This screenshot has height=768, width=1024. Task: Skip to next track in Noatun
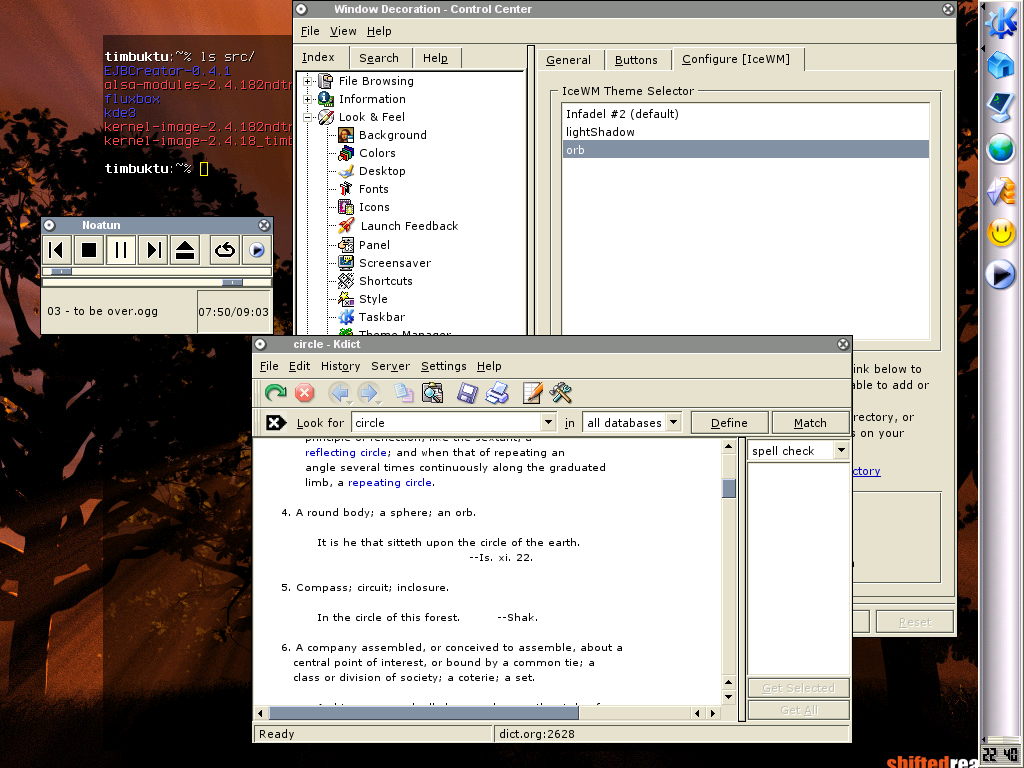[153, 250]
